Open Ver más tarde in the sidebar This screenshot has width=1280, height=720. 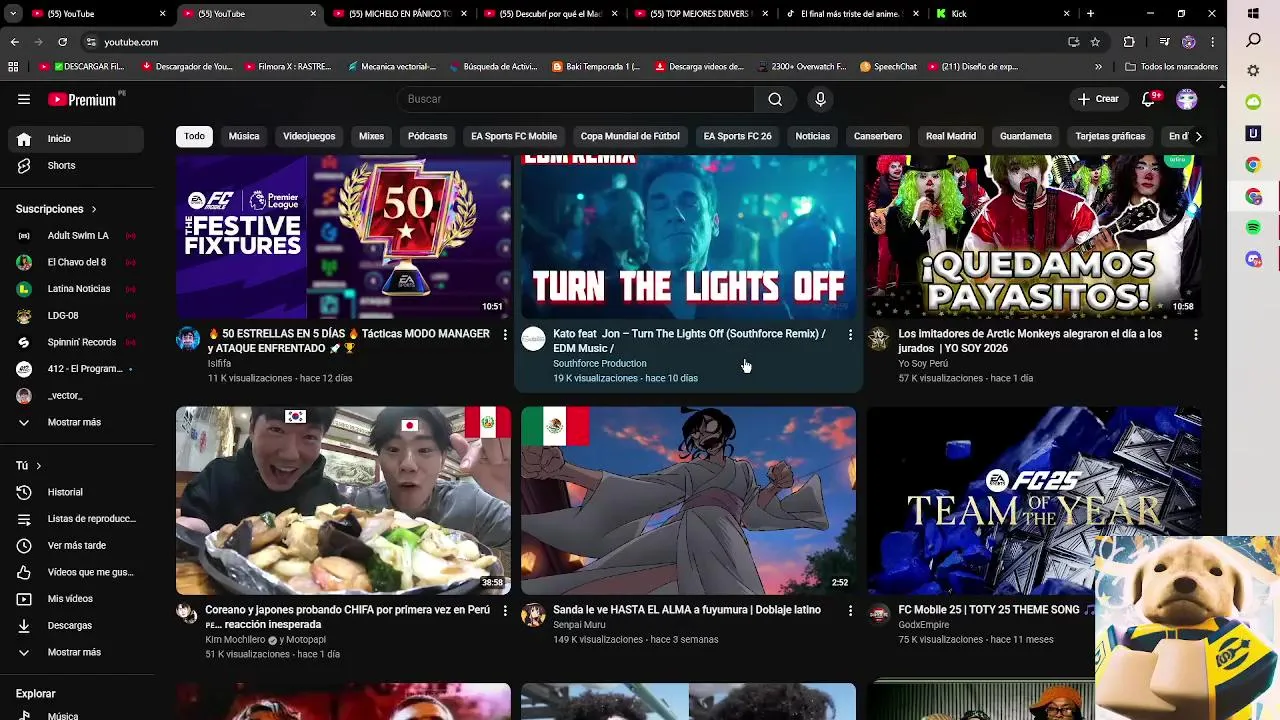tap(76, 545)
